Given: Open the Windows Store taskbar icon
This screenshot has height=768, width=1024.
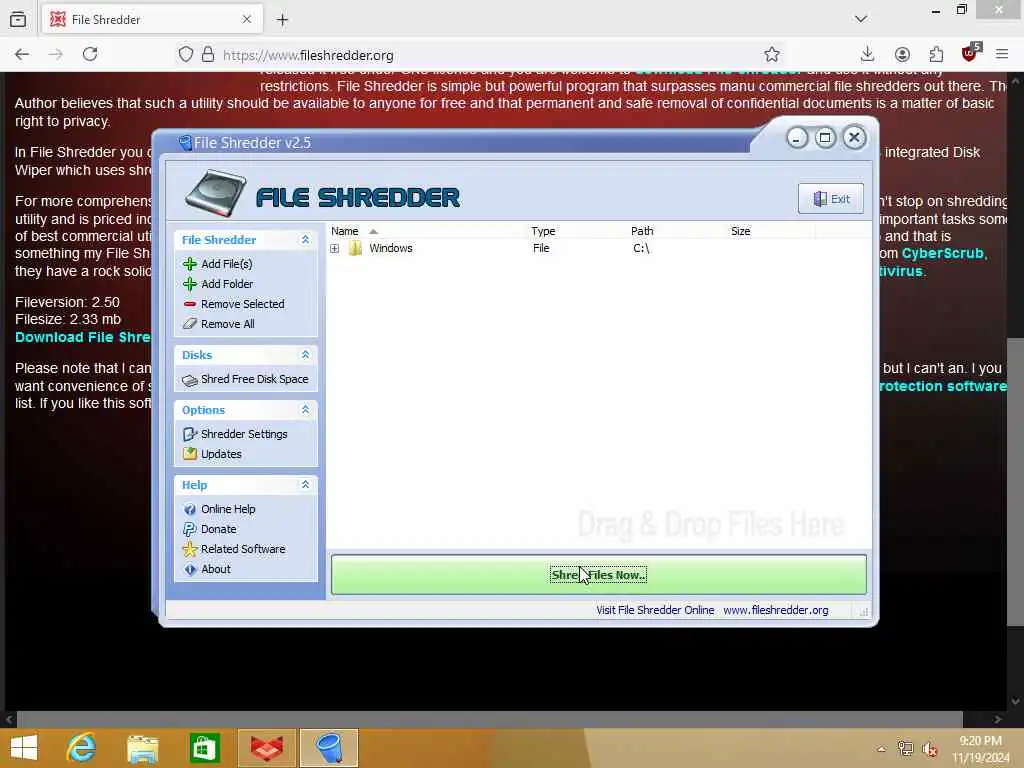Looking at the screenshot, I should 204,748.
